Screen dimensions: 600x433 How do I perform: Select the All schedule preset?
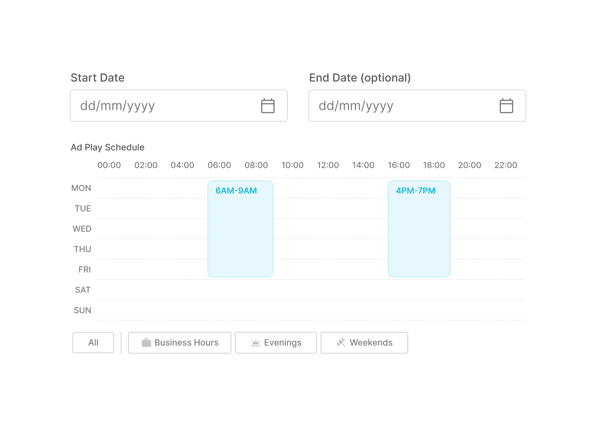pyautogui.click(x=93, y=343)
